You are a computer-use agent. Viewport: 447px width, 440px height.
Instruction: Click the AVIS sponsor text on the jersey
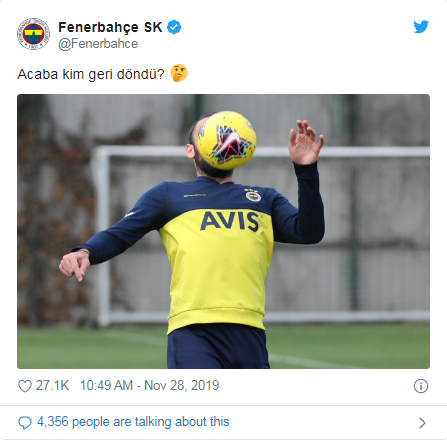tap(230, 221)
